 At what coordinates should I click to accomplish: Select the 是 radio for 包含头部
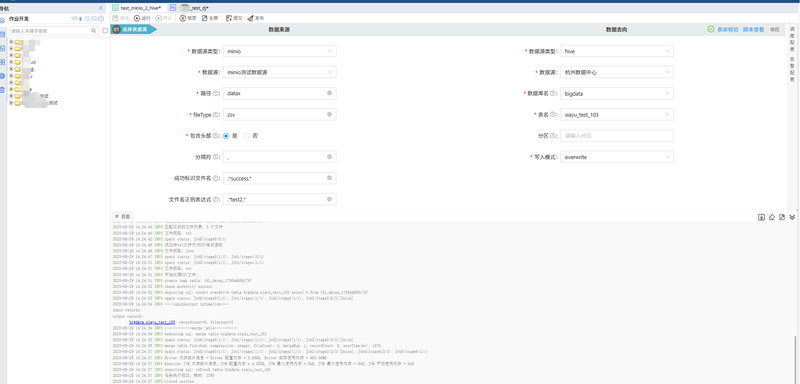point(226,136)
